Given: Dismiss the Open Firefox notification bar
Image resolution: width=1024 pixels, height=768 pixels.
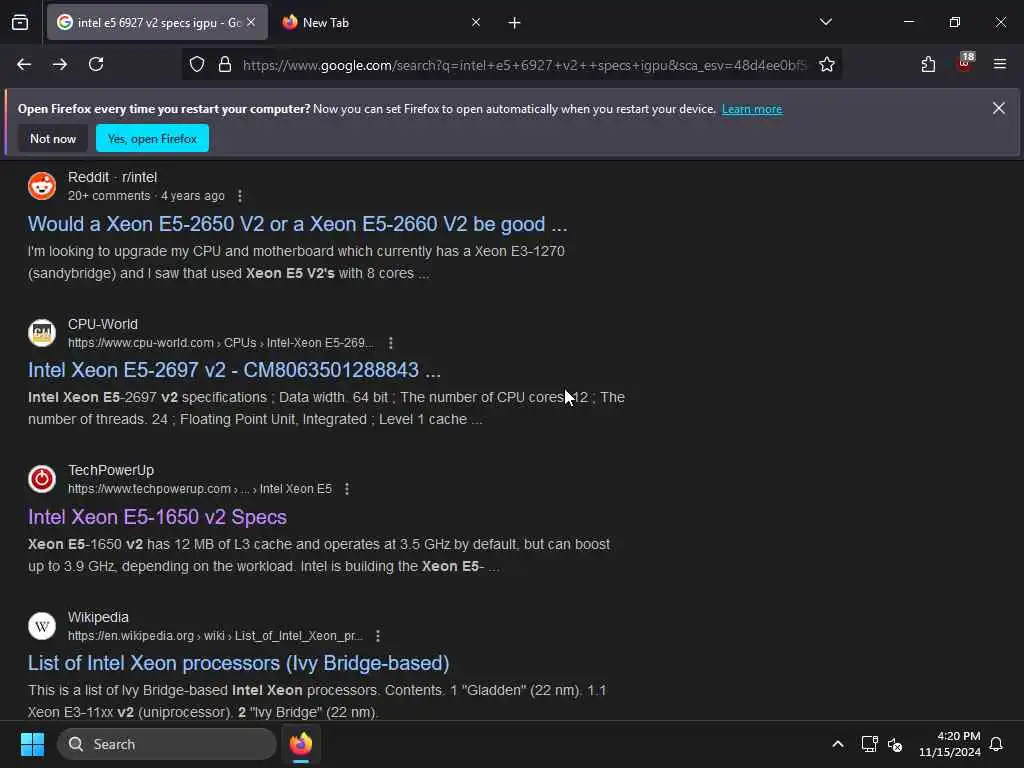Looking at the screenshot, I should pos(999,108).
